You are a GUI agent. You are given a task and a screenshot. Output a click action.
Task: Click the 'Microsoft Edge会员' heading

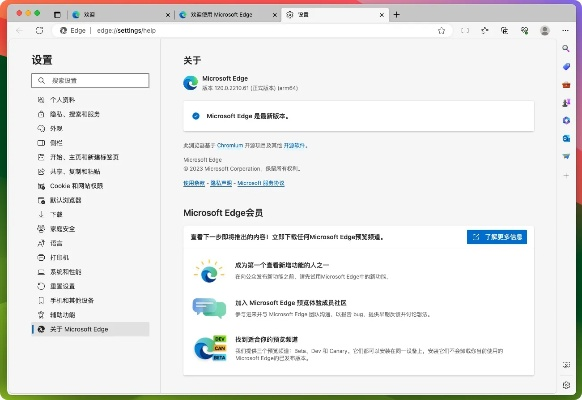[223, 213]
